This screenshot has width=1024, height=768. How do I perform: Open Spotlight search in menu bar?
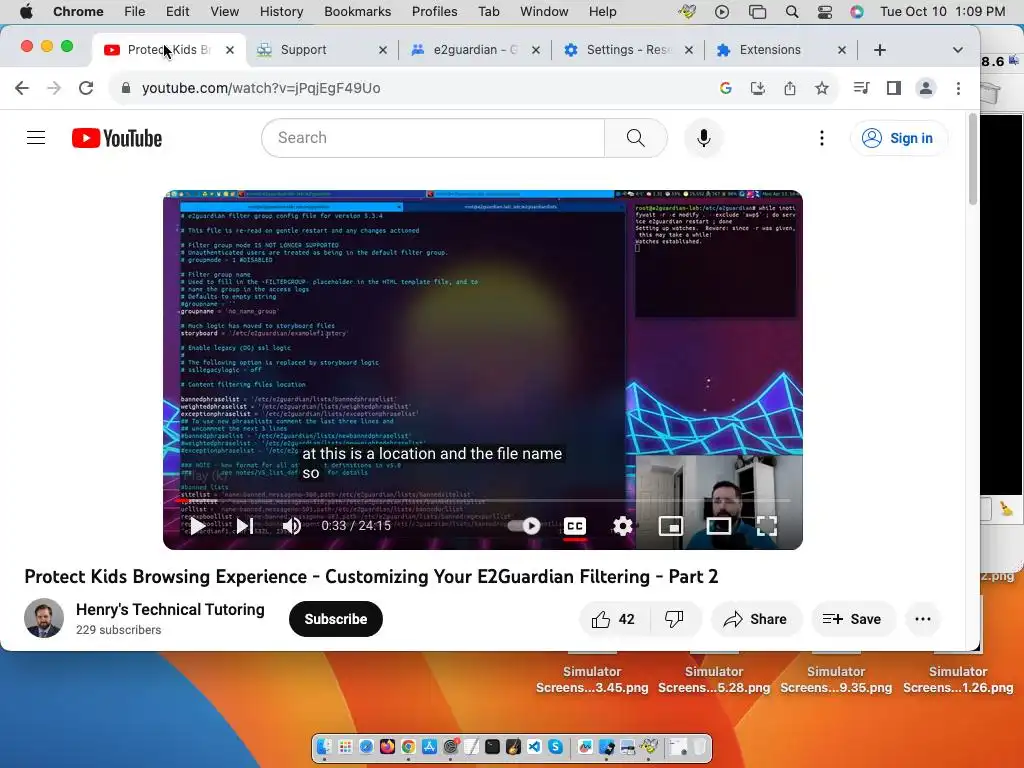point(792,12)
